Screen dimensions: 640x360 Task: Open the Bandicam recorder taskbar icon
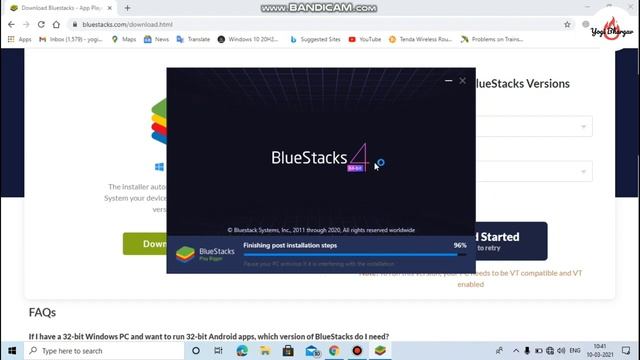pos(357,351)
